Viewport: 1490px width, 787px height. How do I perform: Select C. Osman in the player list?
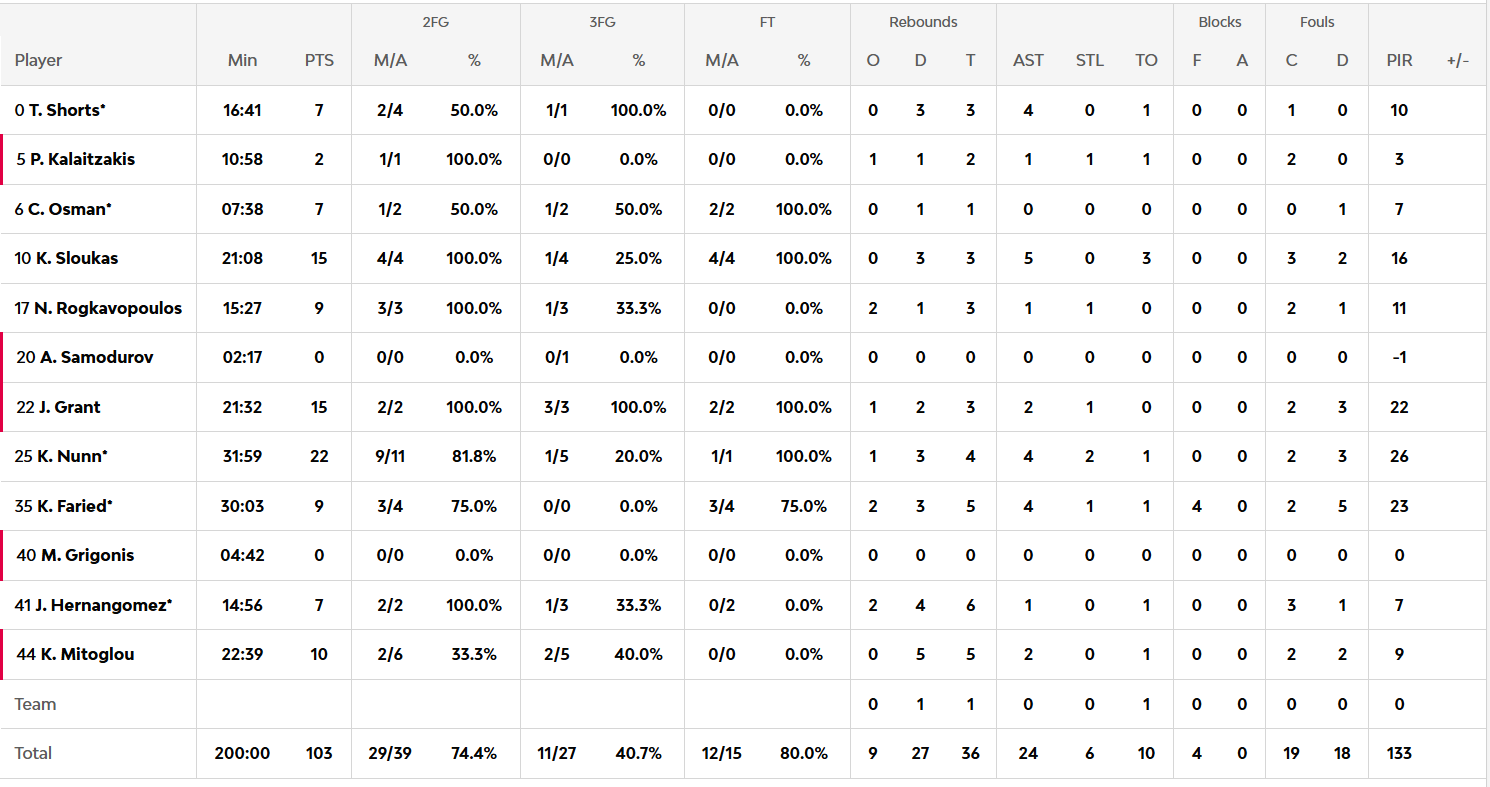click(70, 209)
